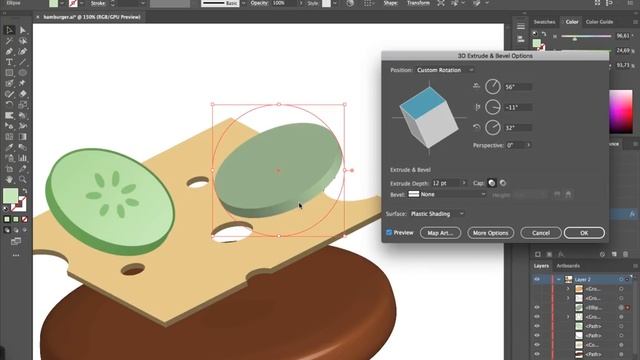Click the Z rotation 32° field
This screenshot has height=360, width=640.
click(x=518, y=127)
